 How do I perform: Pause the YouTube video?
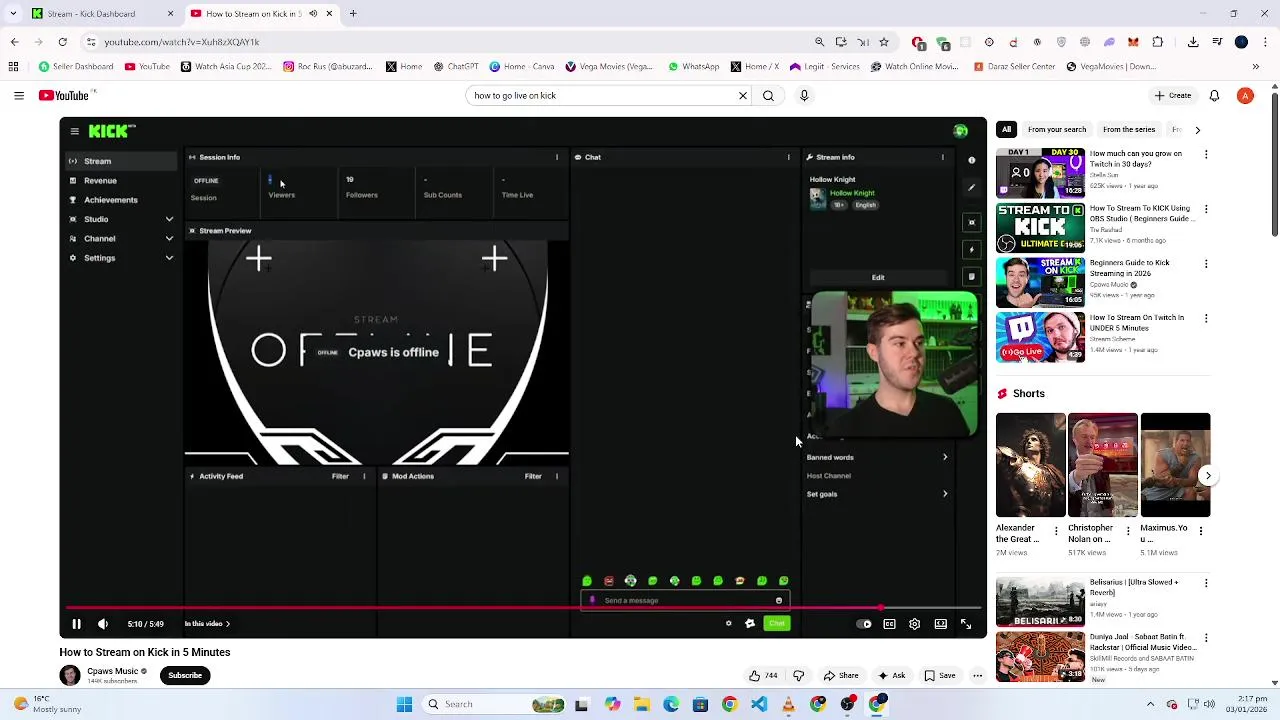[x=76, y=624]
